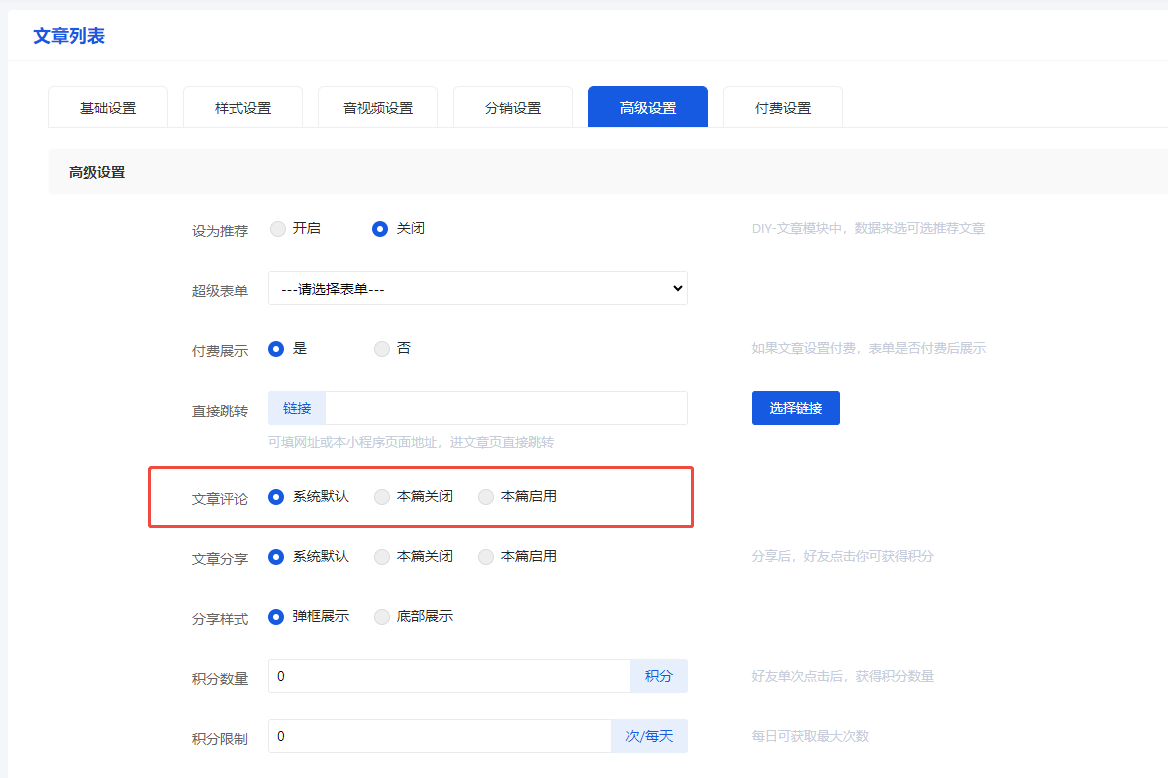Viewport: 1168px width, 778px height.
Task: Set 文章评论 to 本篇启用
Action: pyautogui.click(x=486, y=497)
